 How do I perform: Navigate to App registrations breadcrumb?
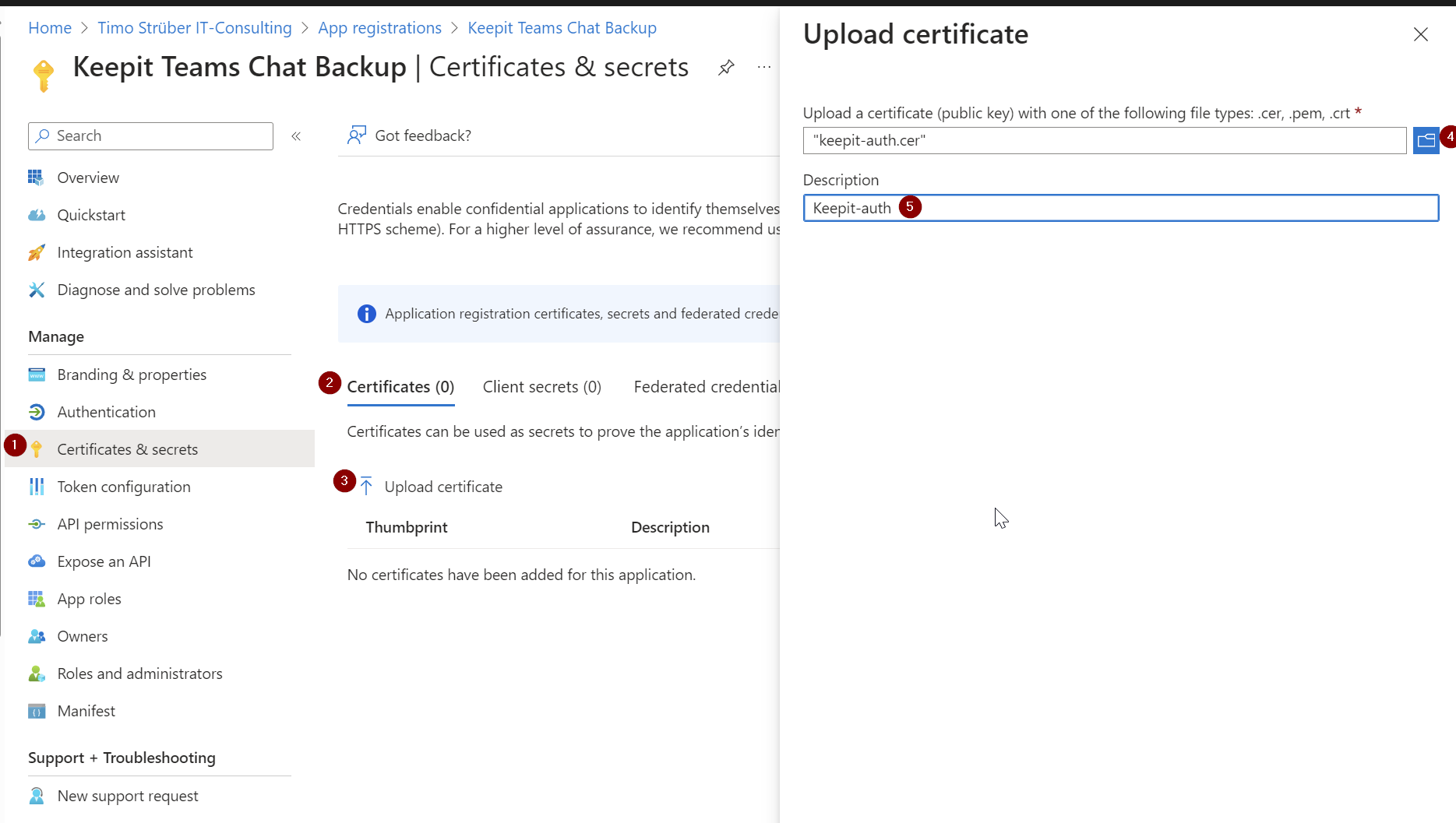tap(379, 28)
